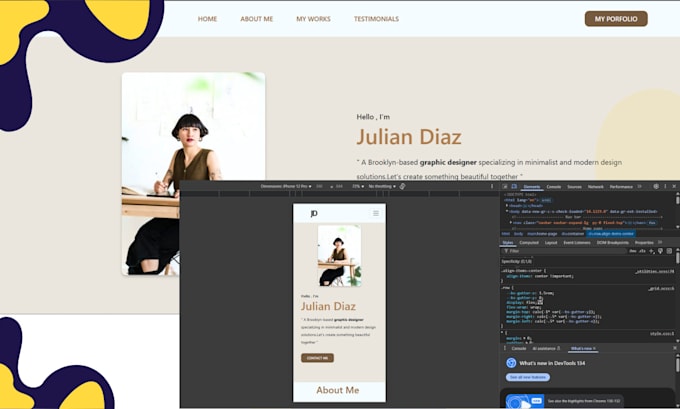Select the inspect element picker icon in DevTools
The height and width of the screenshot is (409, 680).
click(x=505, y=187)
